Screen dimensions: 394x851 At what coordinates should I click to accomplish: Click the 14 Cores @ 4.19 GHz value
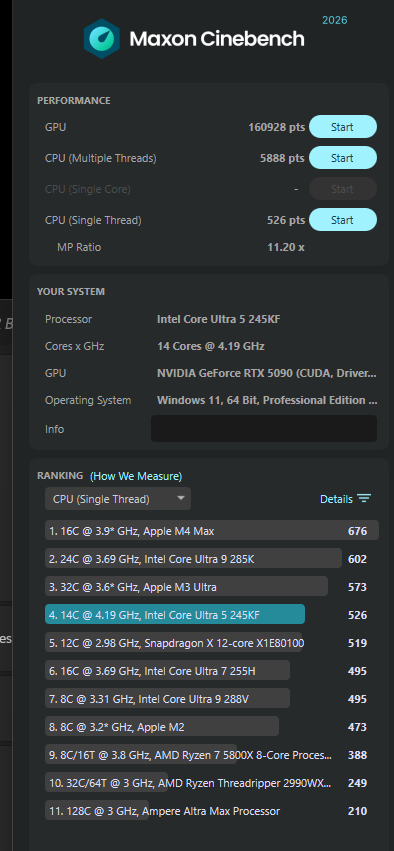211,346
